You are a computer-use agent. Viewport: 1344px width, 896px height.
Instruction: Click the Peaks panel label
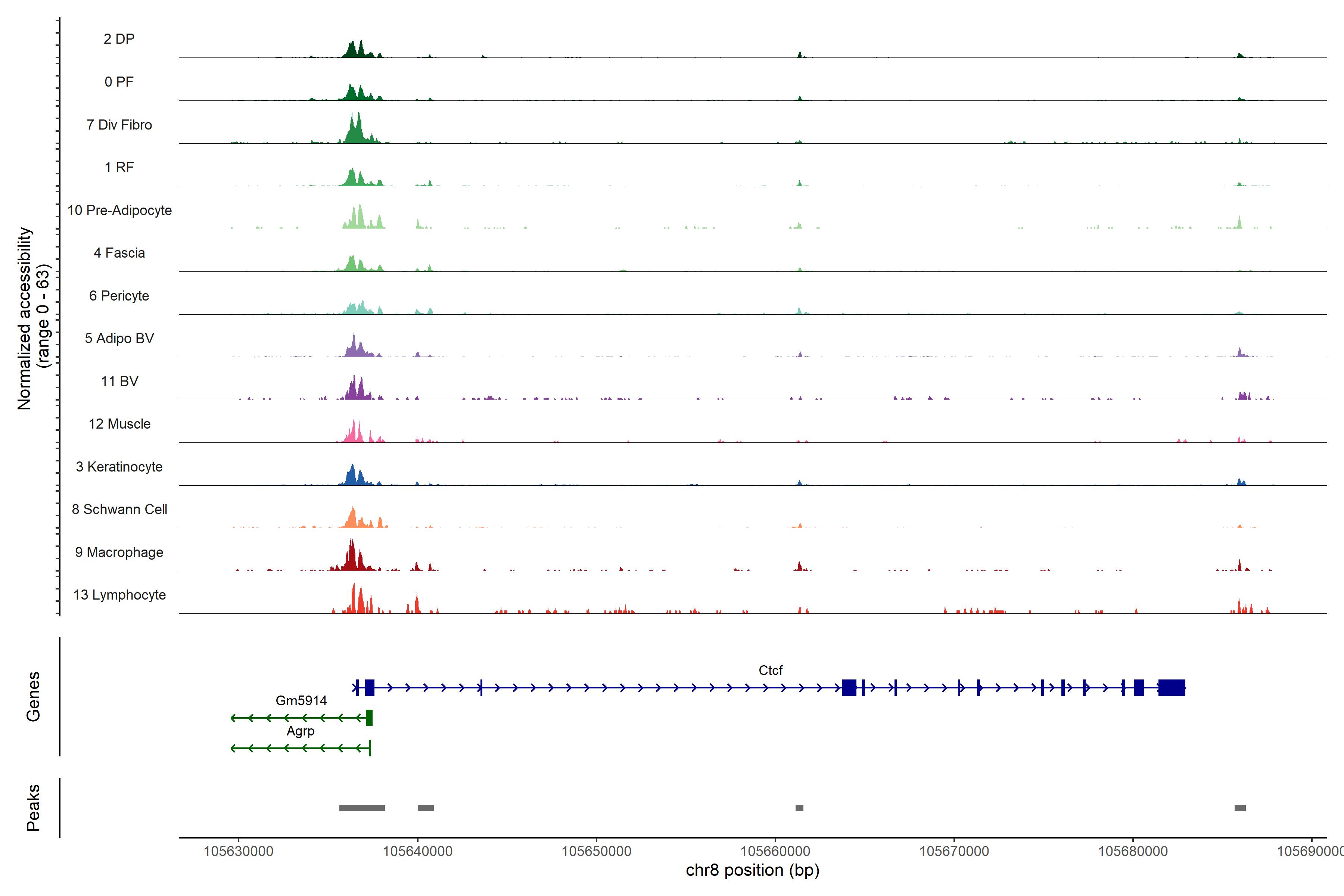pos(33,808)
